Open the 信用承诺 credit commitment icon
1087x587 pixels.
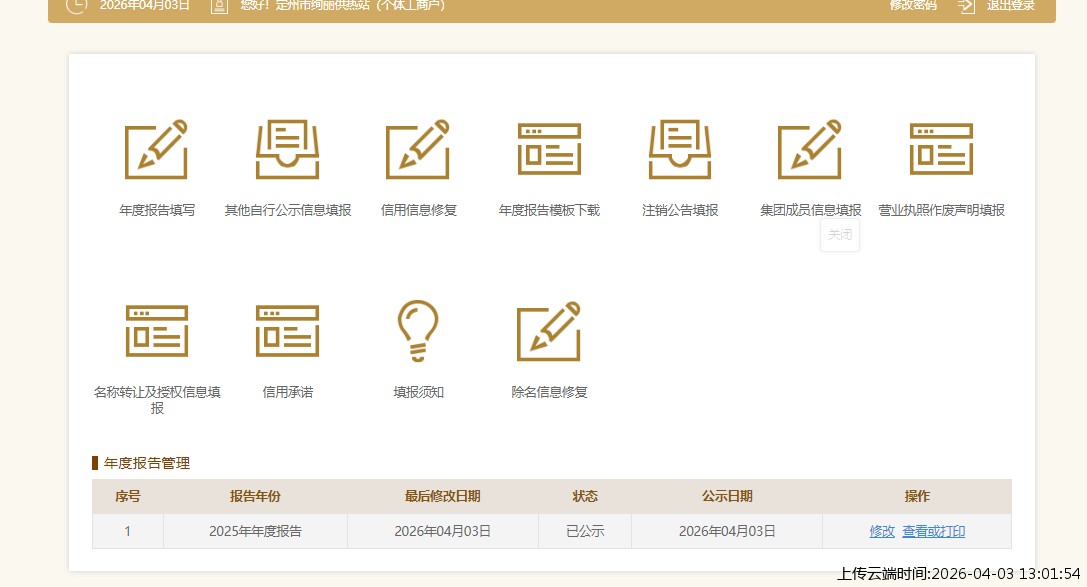point(287,330)
